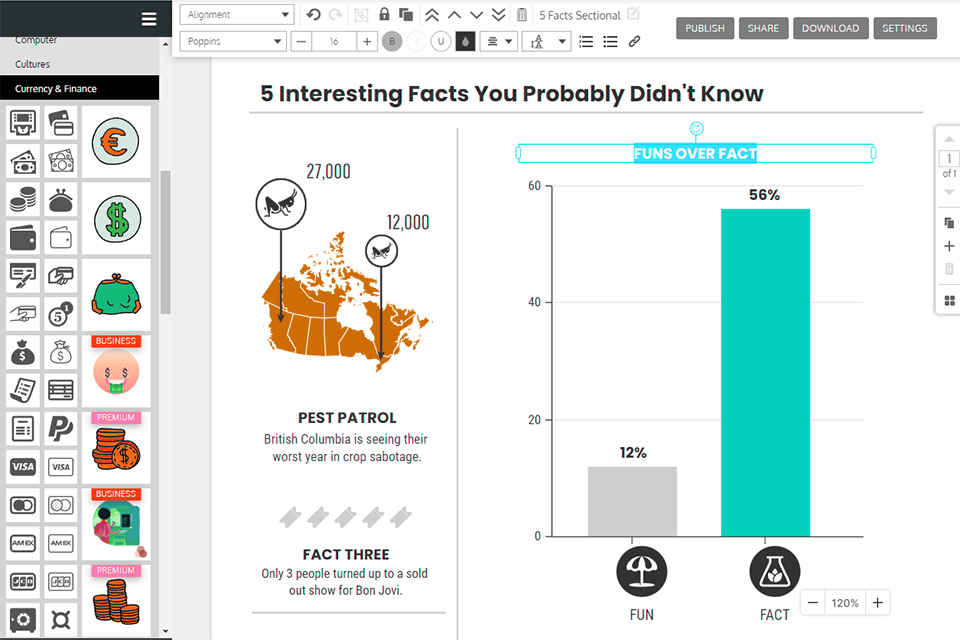
Task: Delete the selected element with trash icon
Action: (x=522, y=15)
